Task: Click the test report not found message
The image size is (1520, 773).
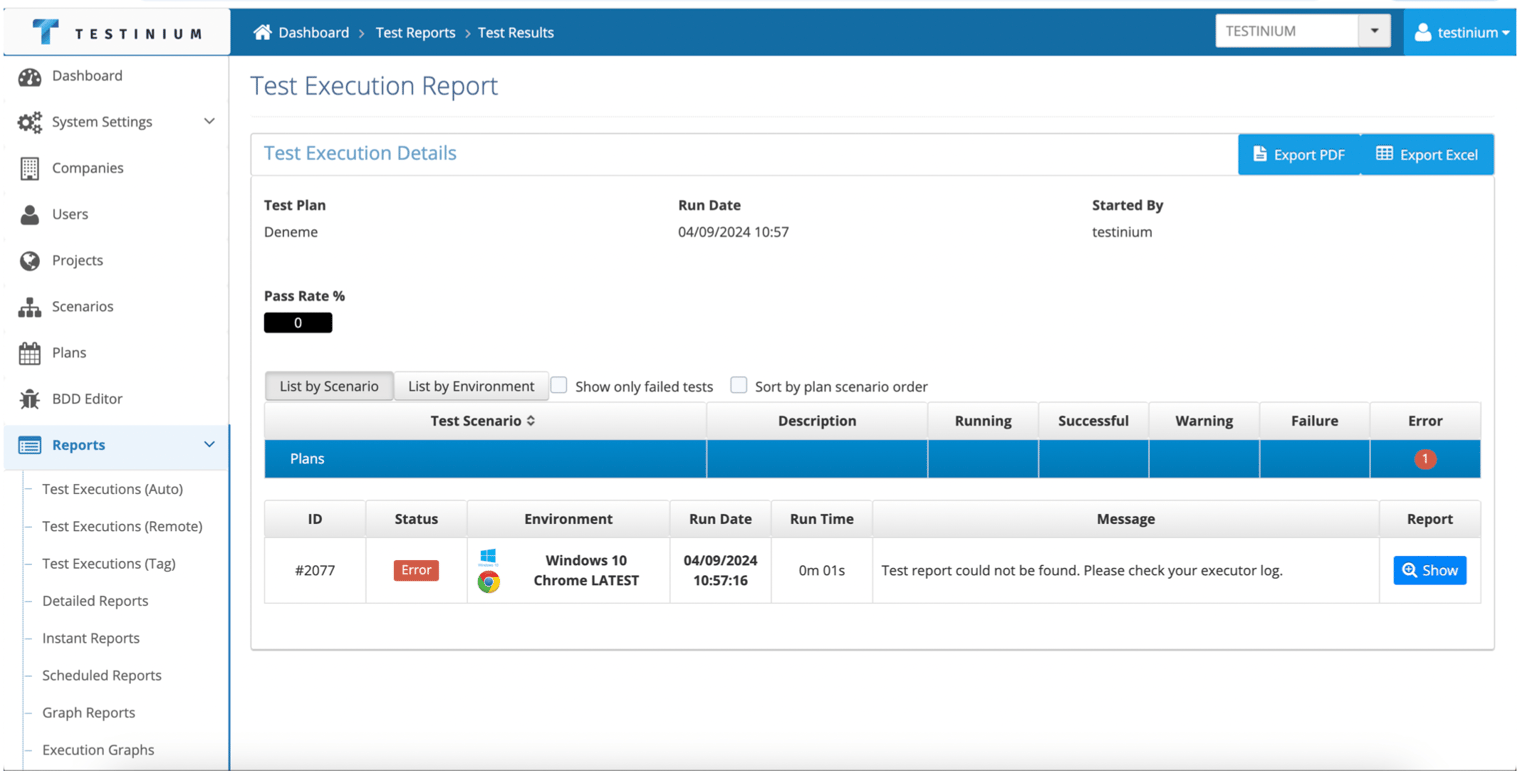Action: (1082, 571)
